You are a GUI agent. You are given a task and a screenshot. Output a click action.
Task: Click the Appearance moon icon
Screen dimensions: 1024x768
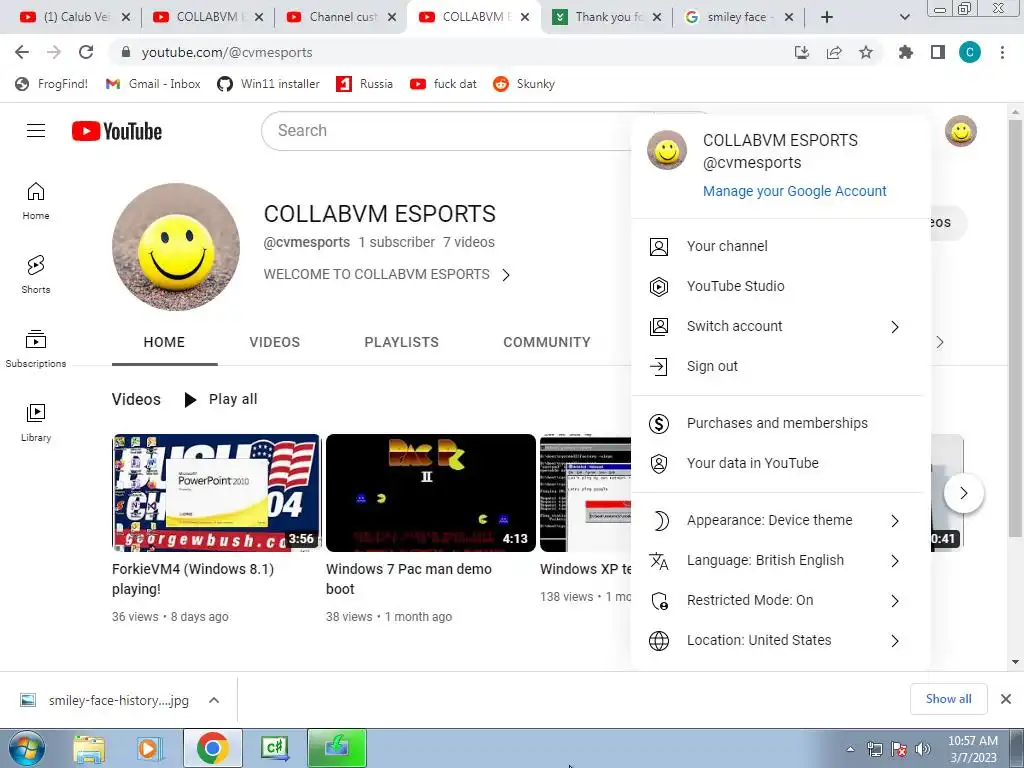pos(660,520)
